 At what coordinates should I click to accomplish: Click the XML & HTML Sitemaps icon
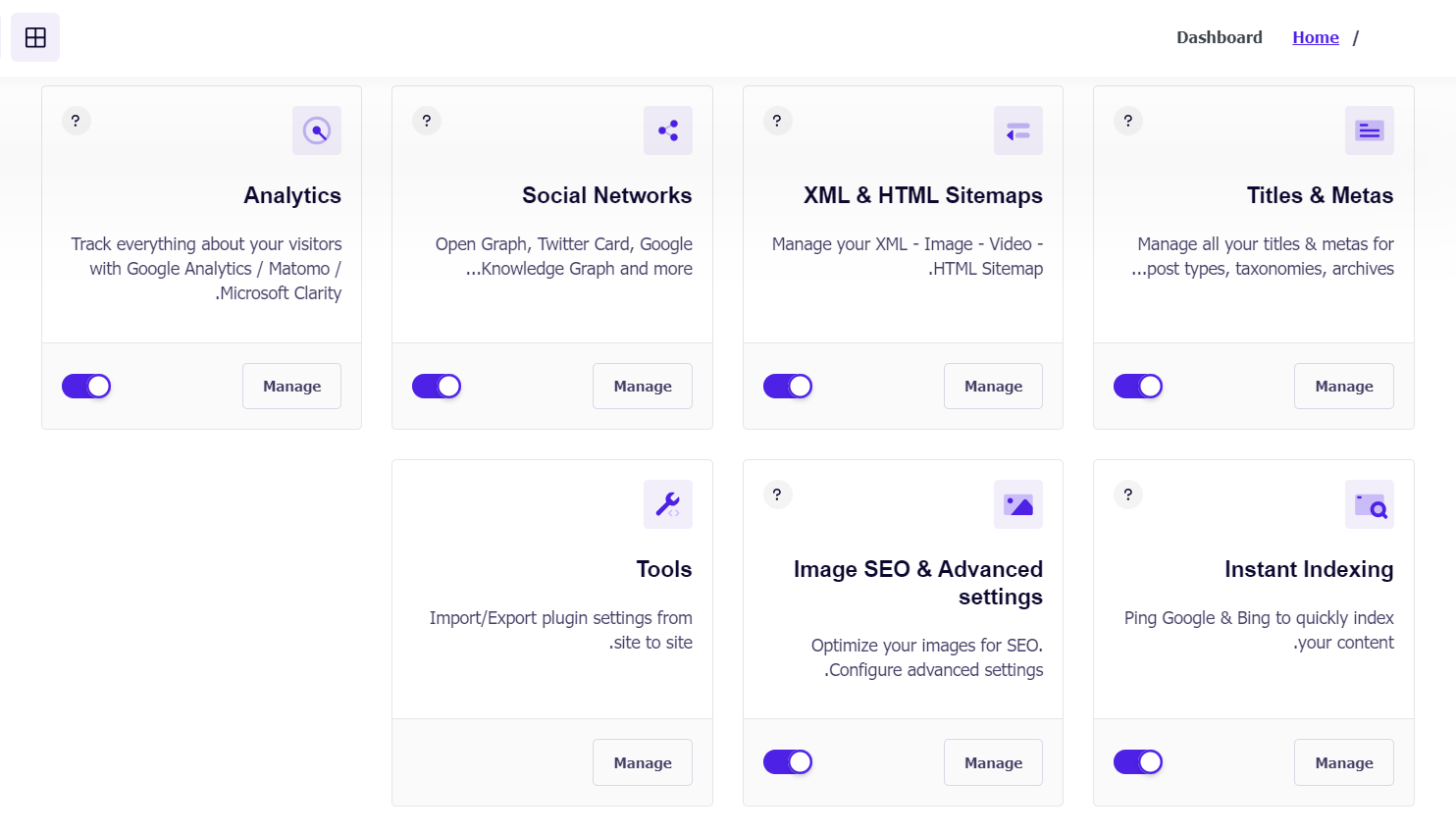tap(1018, 130)
